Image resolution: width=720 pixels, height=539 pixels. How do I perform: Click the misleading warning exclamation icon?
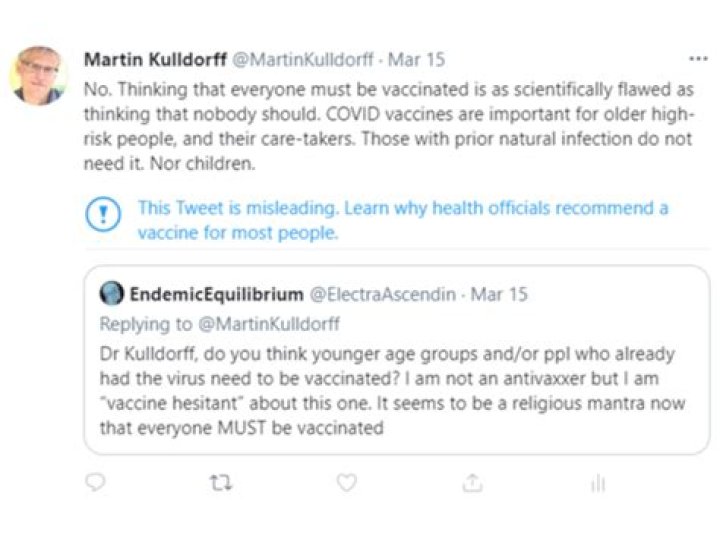[x=103, y=213]
